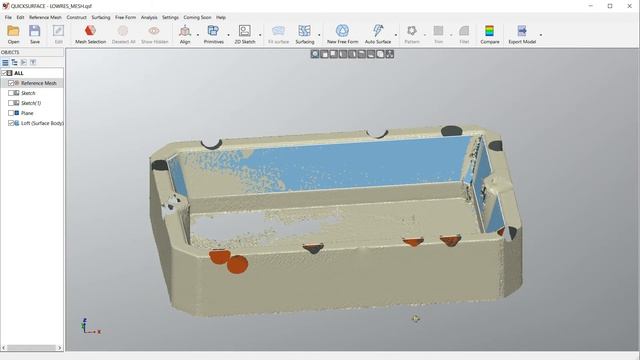
Task: Click Objects panel scrollbar right arrow
Action: click(x=60, y=348)
